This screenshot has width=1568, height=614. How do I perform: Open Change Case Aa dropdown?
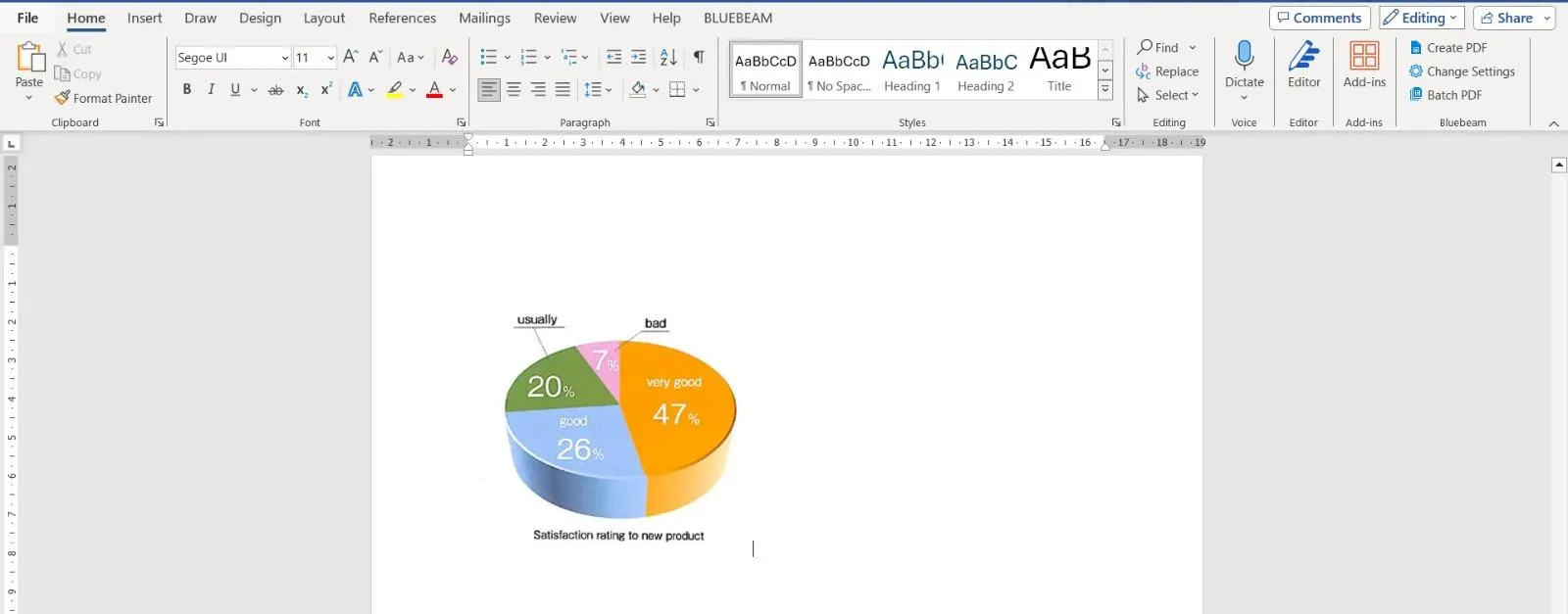coord(411,58)
